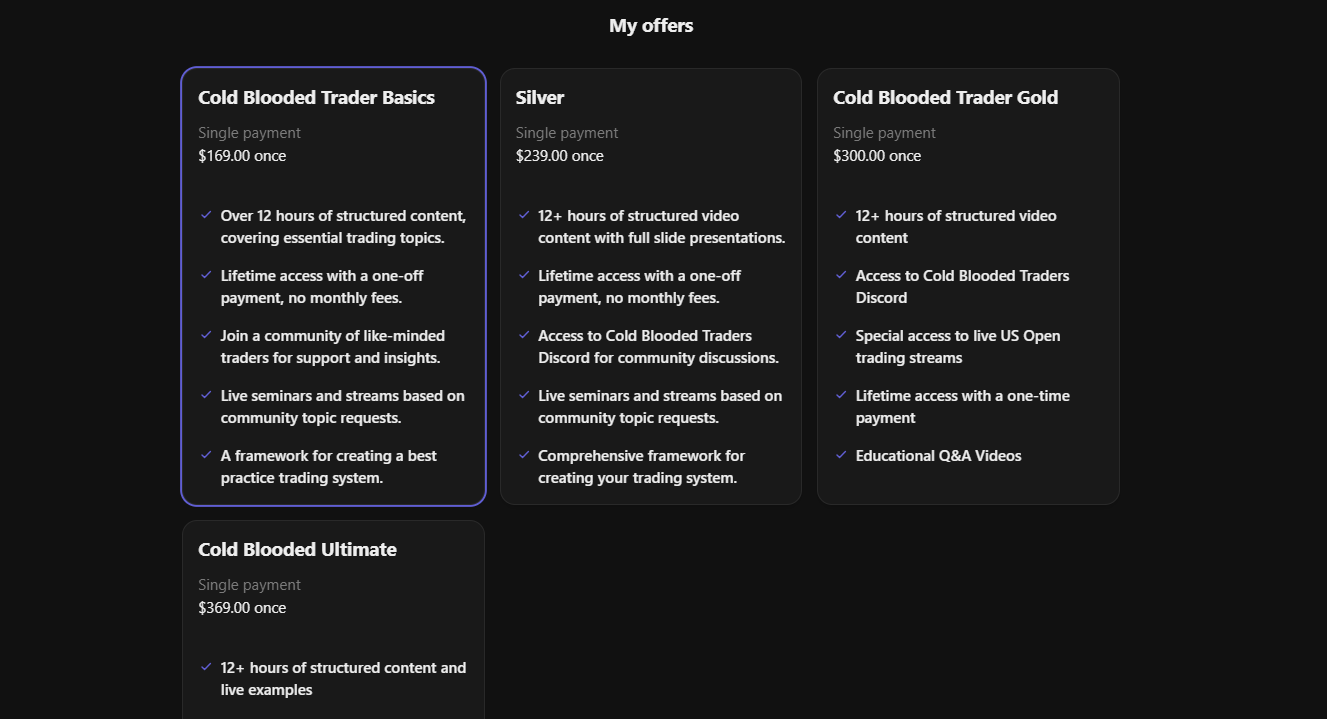1327x719 pixels.
Task: Click the checkmark next to 'Comprehensive framework for creating your trading system'
Action: click(x=524, y=455)
